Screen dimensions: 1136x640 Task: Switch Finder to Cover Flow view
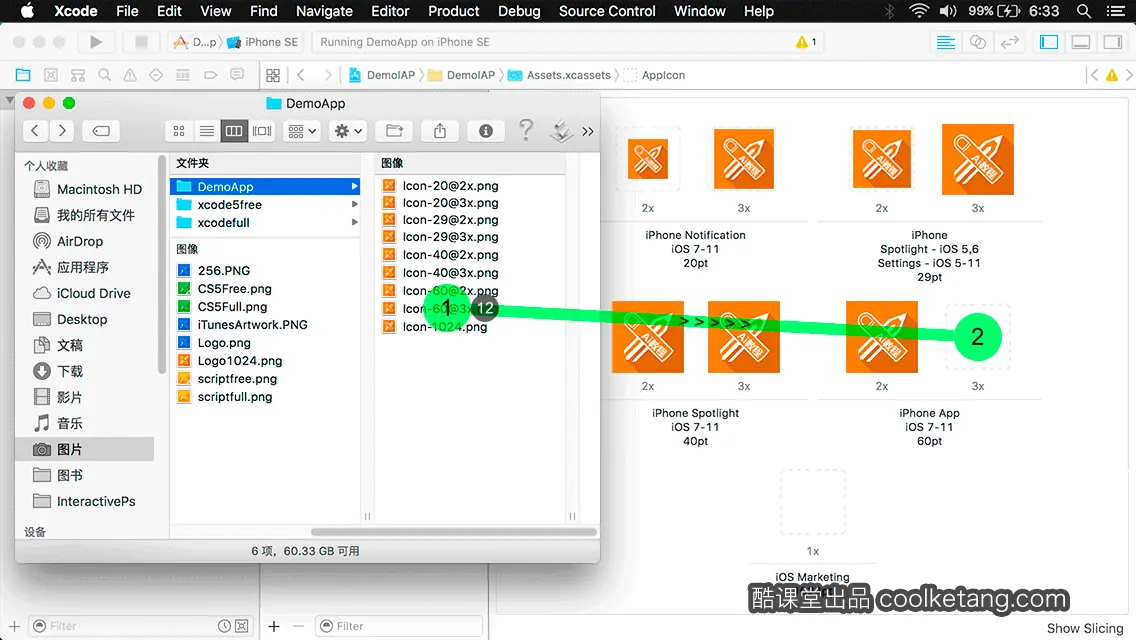pos(262,131)
